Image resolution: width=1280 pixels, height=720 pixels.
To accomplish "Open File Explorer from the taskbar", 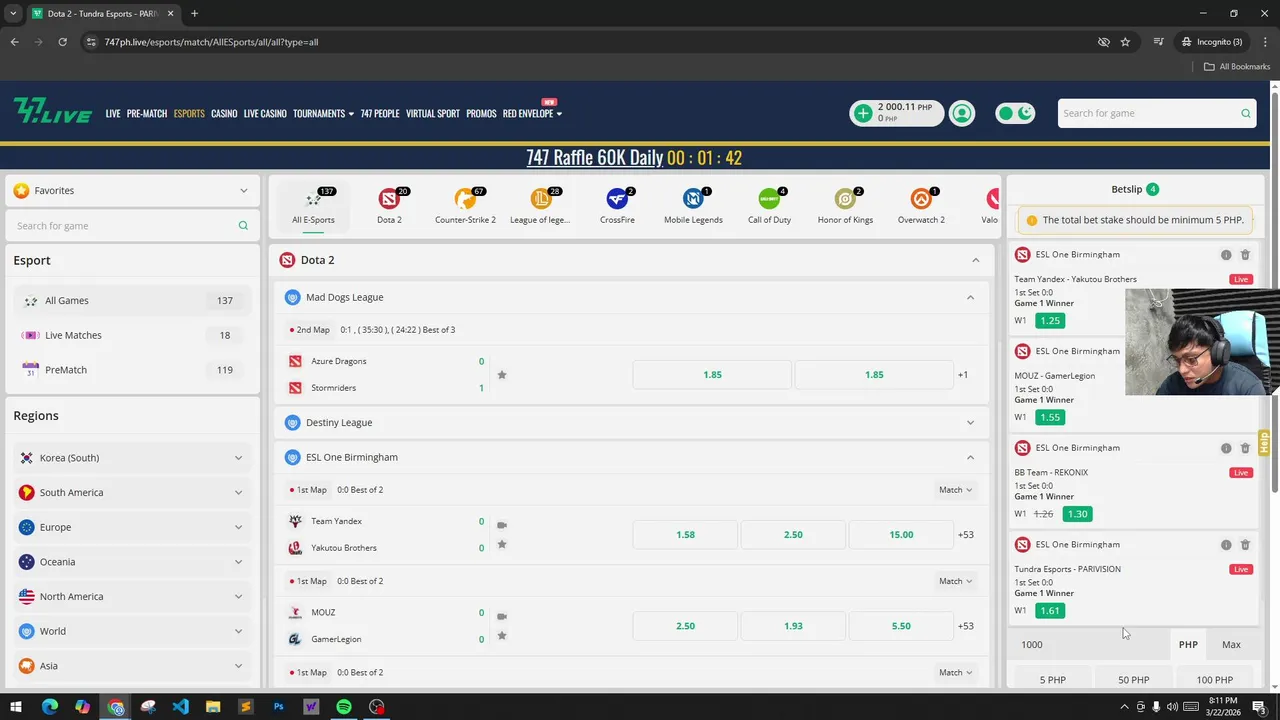I will [x=213, y=707].
